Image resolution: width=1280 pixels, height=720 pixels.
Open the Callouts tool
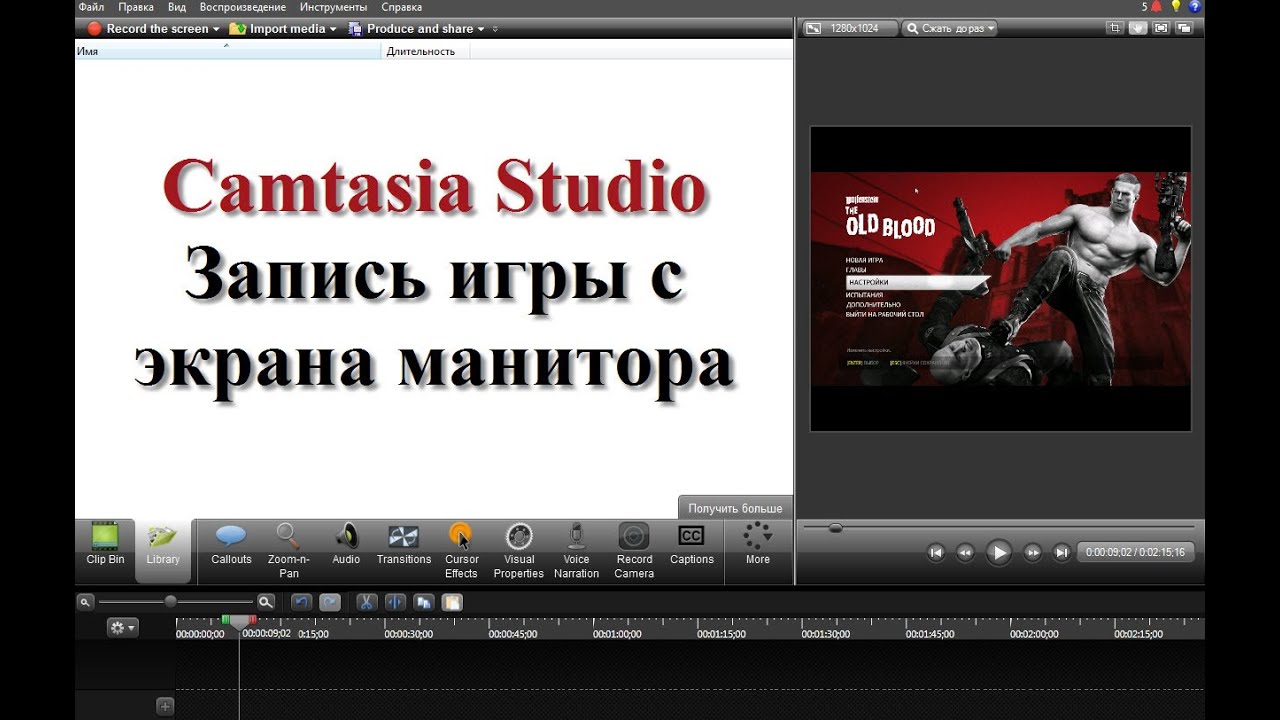tap(231, 546)
